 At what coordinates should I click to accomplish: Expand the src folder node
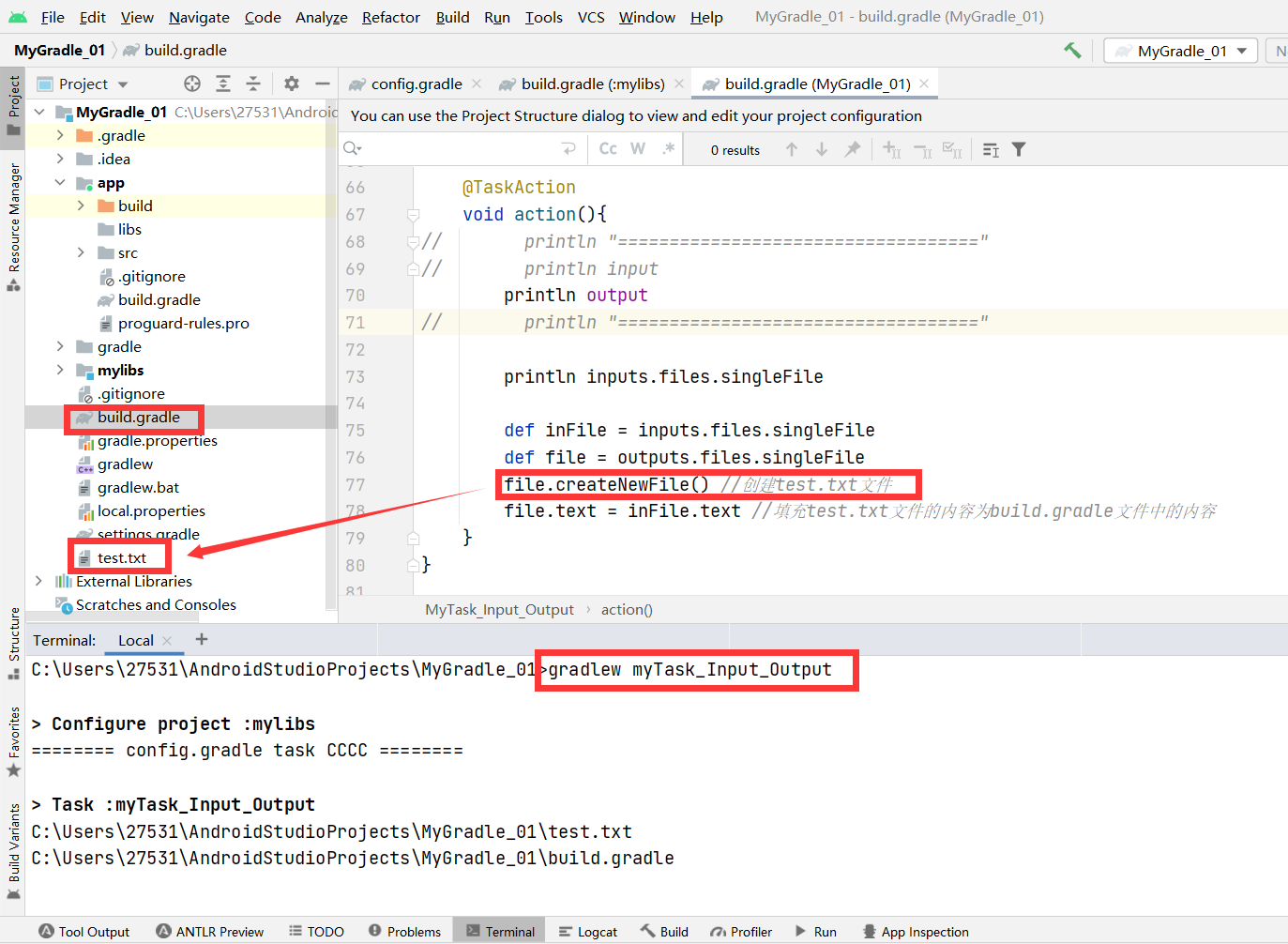83,252
